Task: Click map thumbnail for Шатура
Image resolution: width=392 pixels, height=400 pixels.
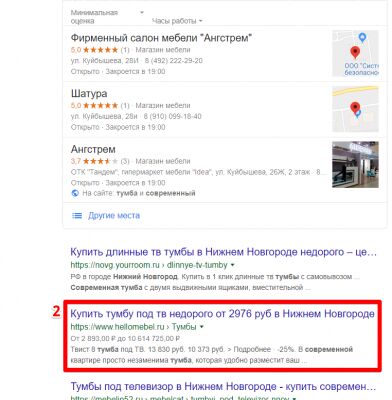Action: click(x=355, y=109)
